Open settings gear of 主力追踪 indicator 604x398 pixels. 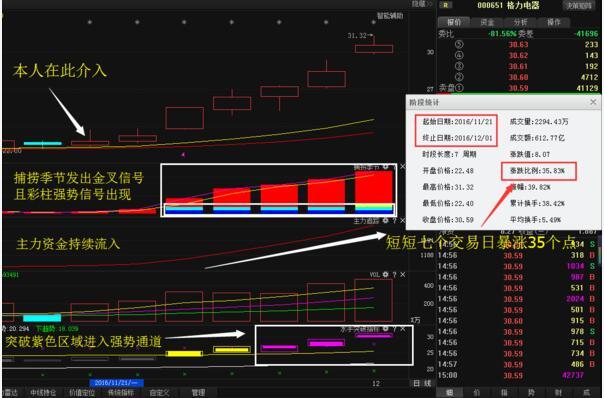click(386, 221)
